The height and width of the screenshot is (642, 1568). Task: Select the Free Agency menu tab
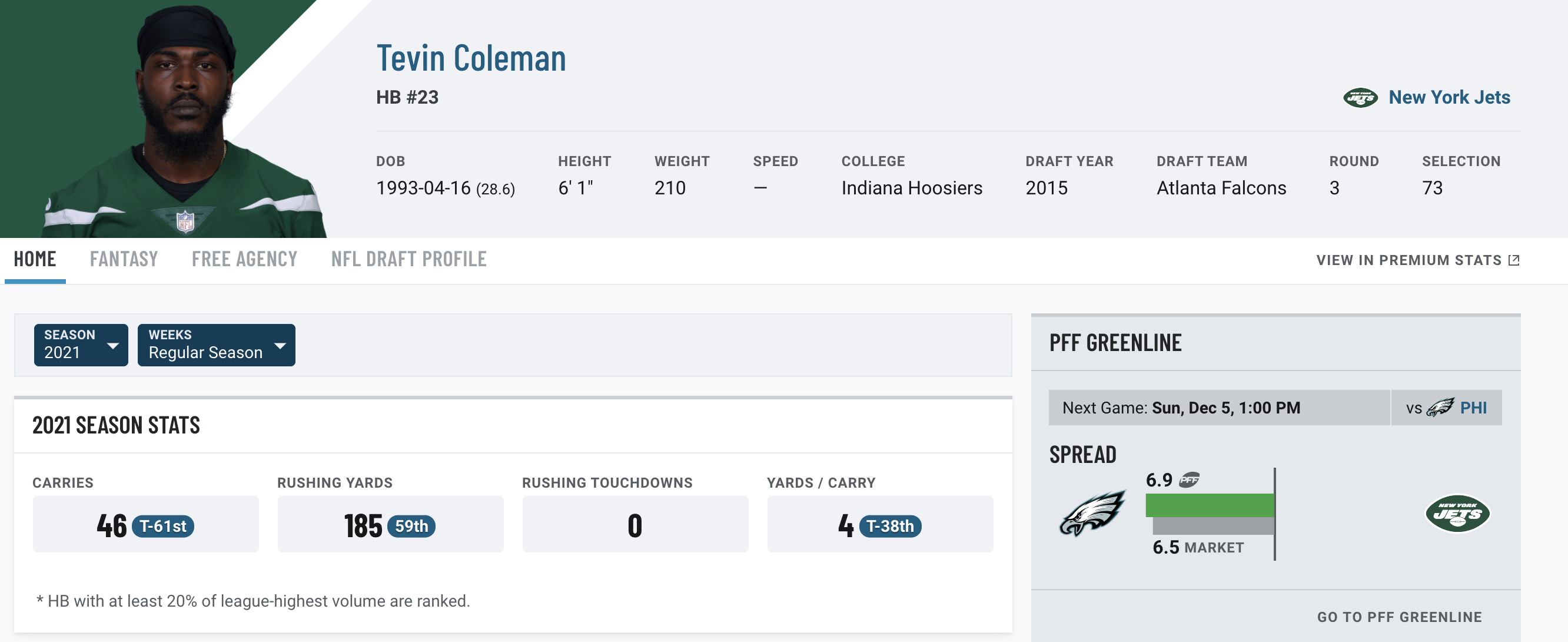tap(245, 258)
